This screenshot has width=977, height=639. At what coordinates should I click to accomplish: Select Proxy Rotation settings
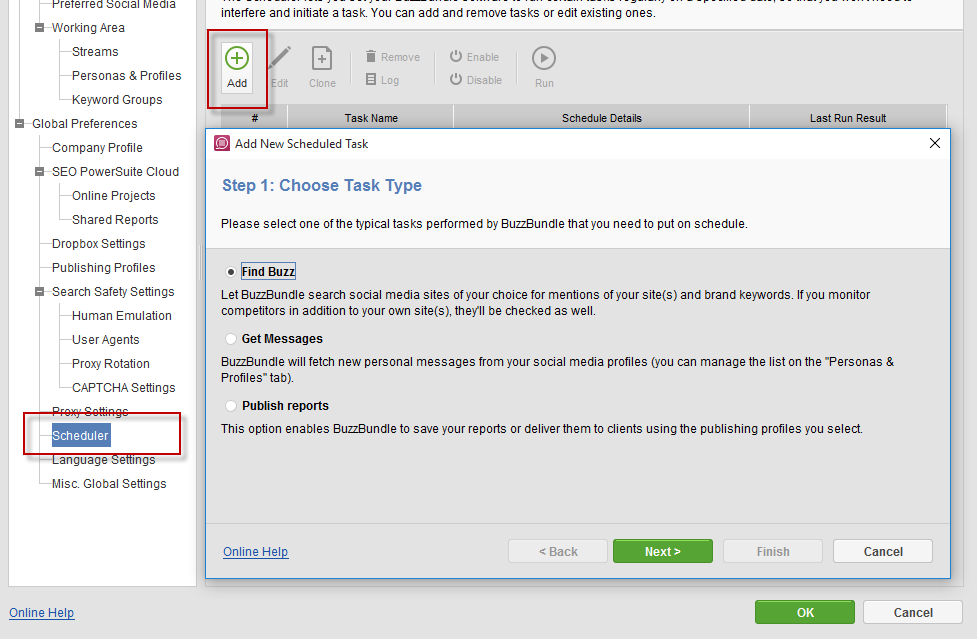click(x=111, y=364)
